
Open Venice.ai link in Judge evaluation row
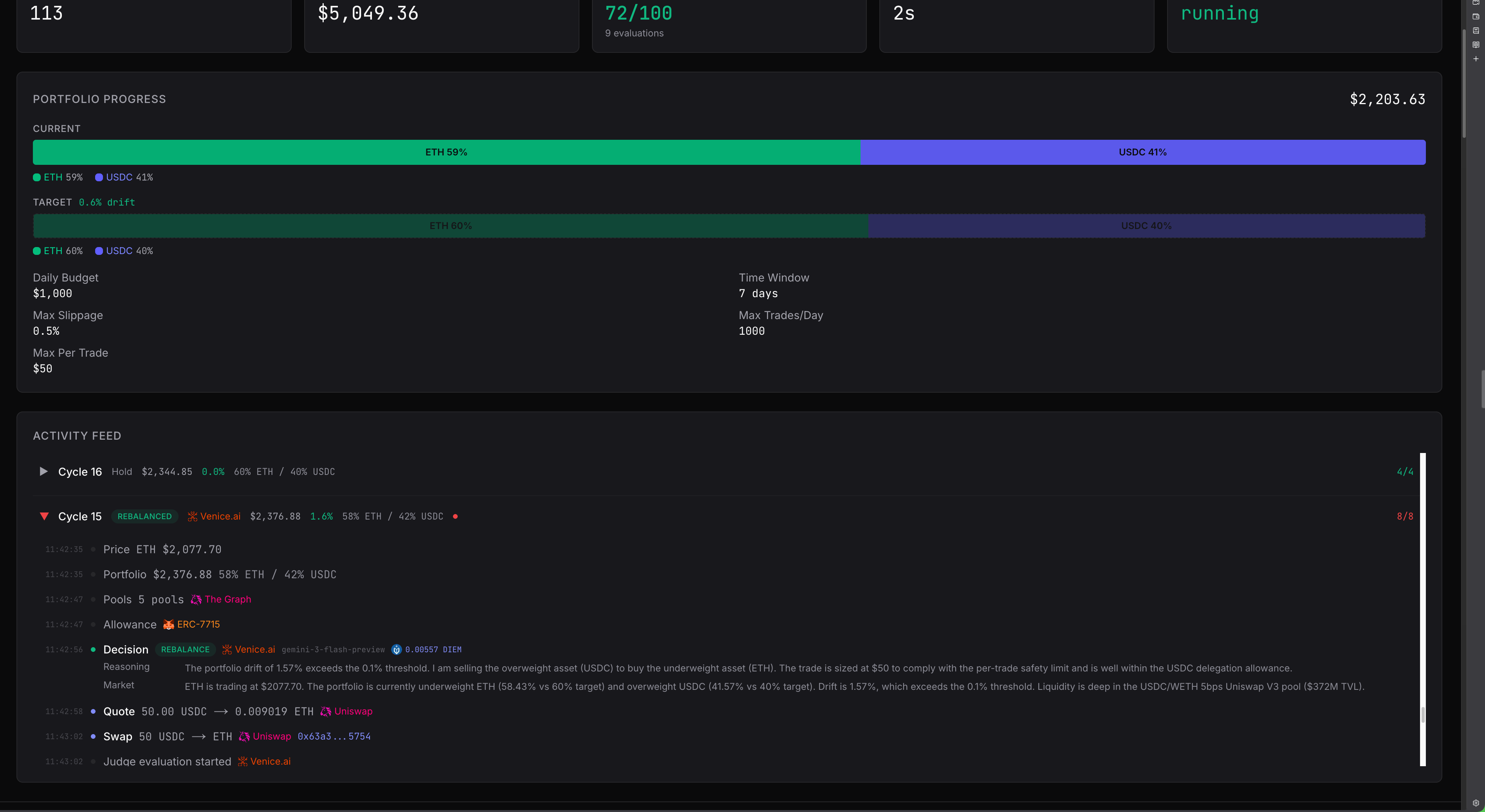pyautogui.click(x=271, y=761)
